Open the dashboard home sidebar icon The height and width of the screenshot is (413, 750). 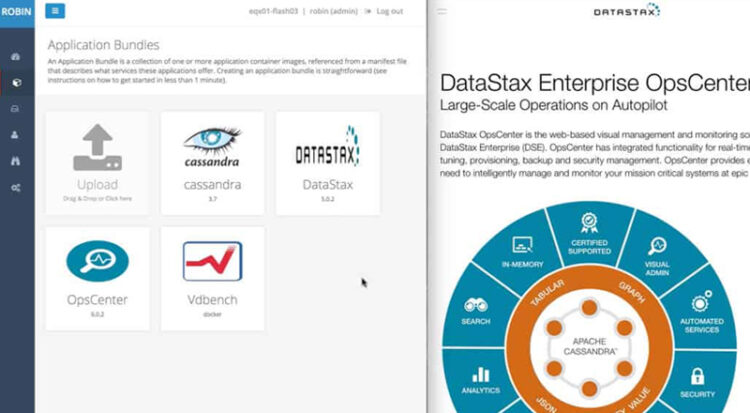coord(16,56)
